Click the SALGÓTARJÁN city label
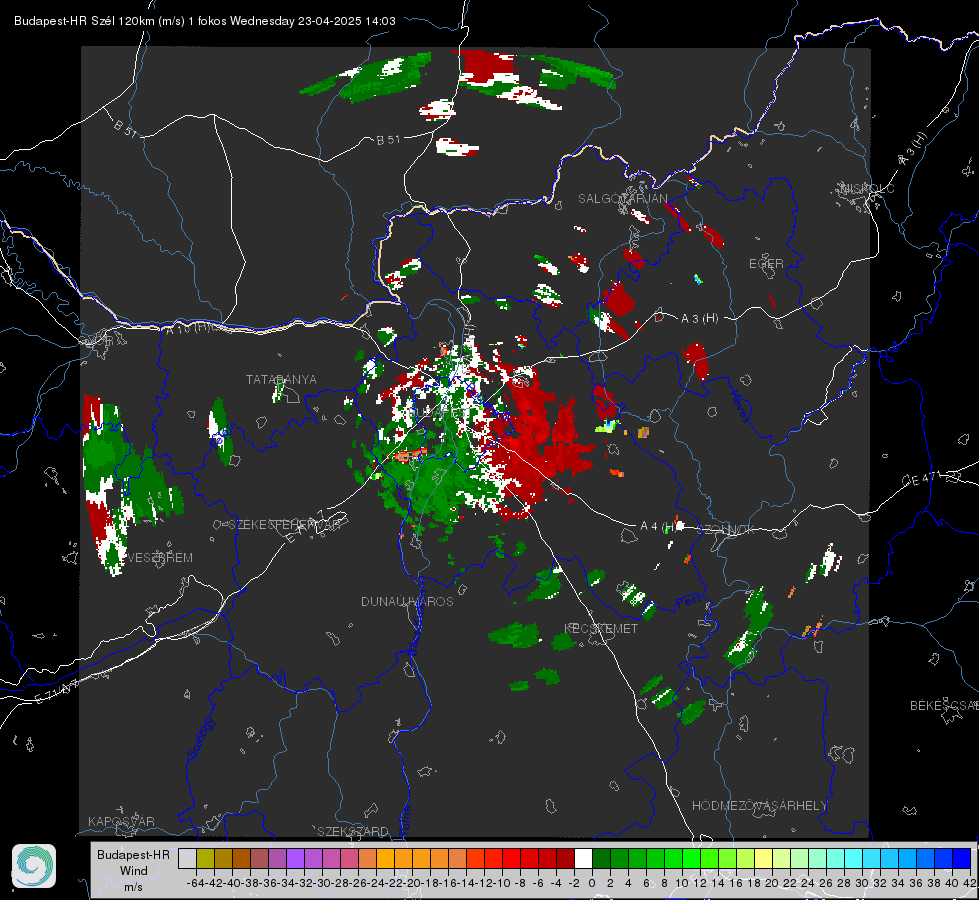 622,199
